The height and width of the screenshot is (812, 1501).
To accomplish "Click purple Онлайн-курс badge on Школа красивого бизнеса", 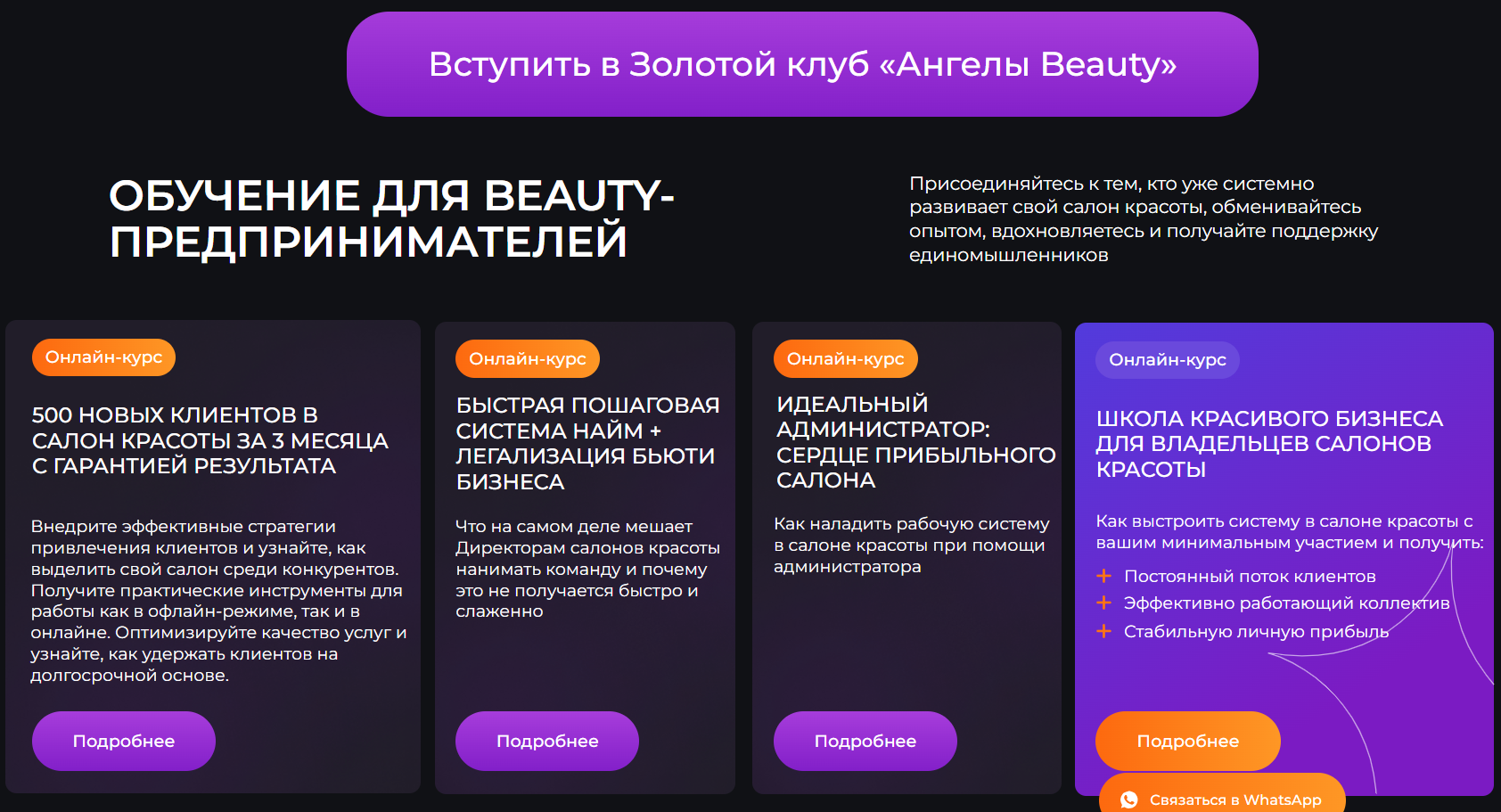I will click(1168, 360).
